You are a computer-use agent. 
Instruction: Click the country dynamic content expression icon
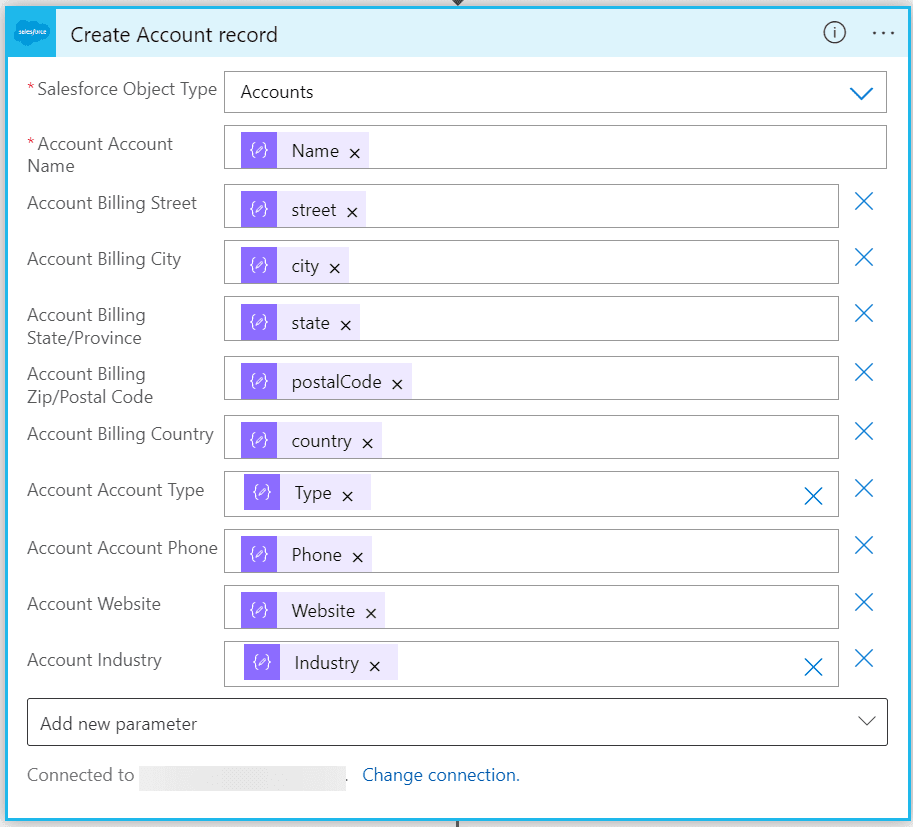click(259, 440)
